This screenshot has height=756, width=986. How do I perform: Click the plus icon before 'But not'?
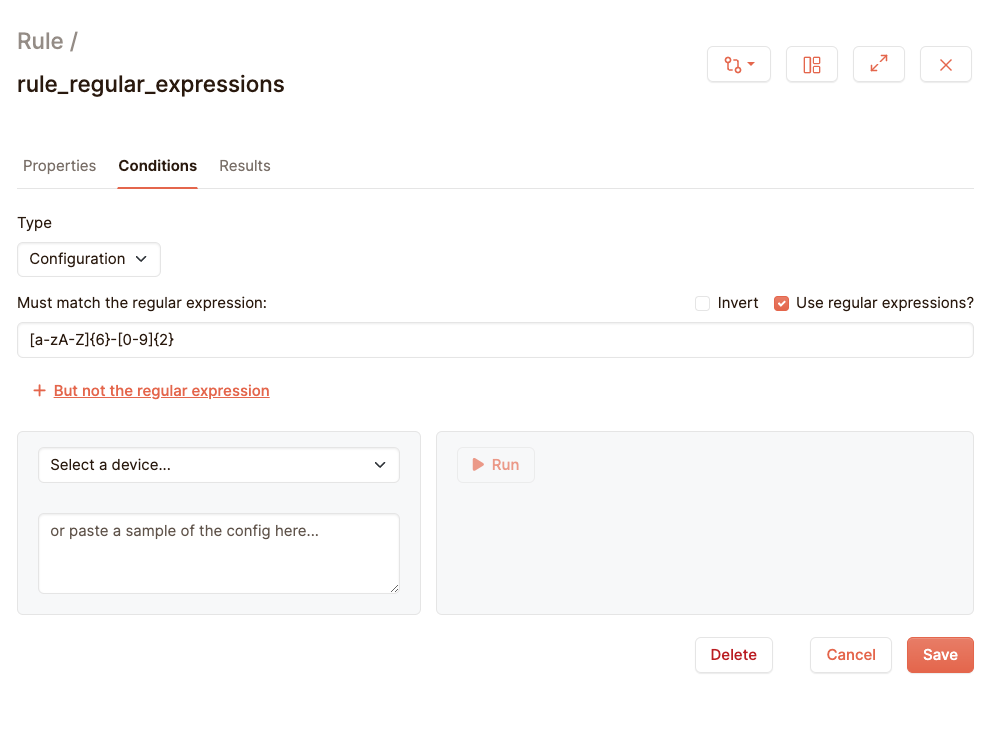tap(39, 391)
